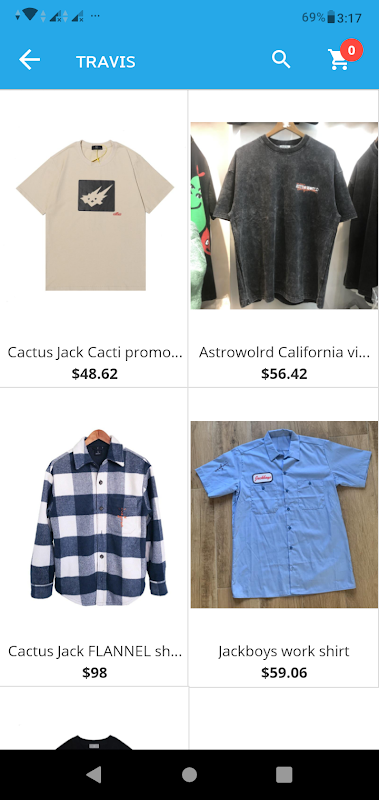Tap the back arrow in header
This screenshot has height=800, width=379.
point(30,61)
